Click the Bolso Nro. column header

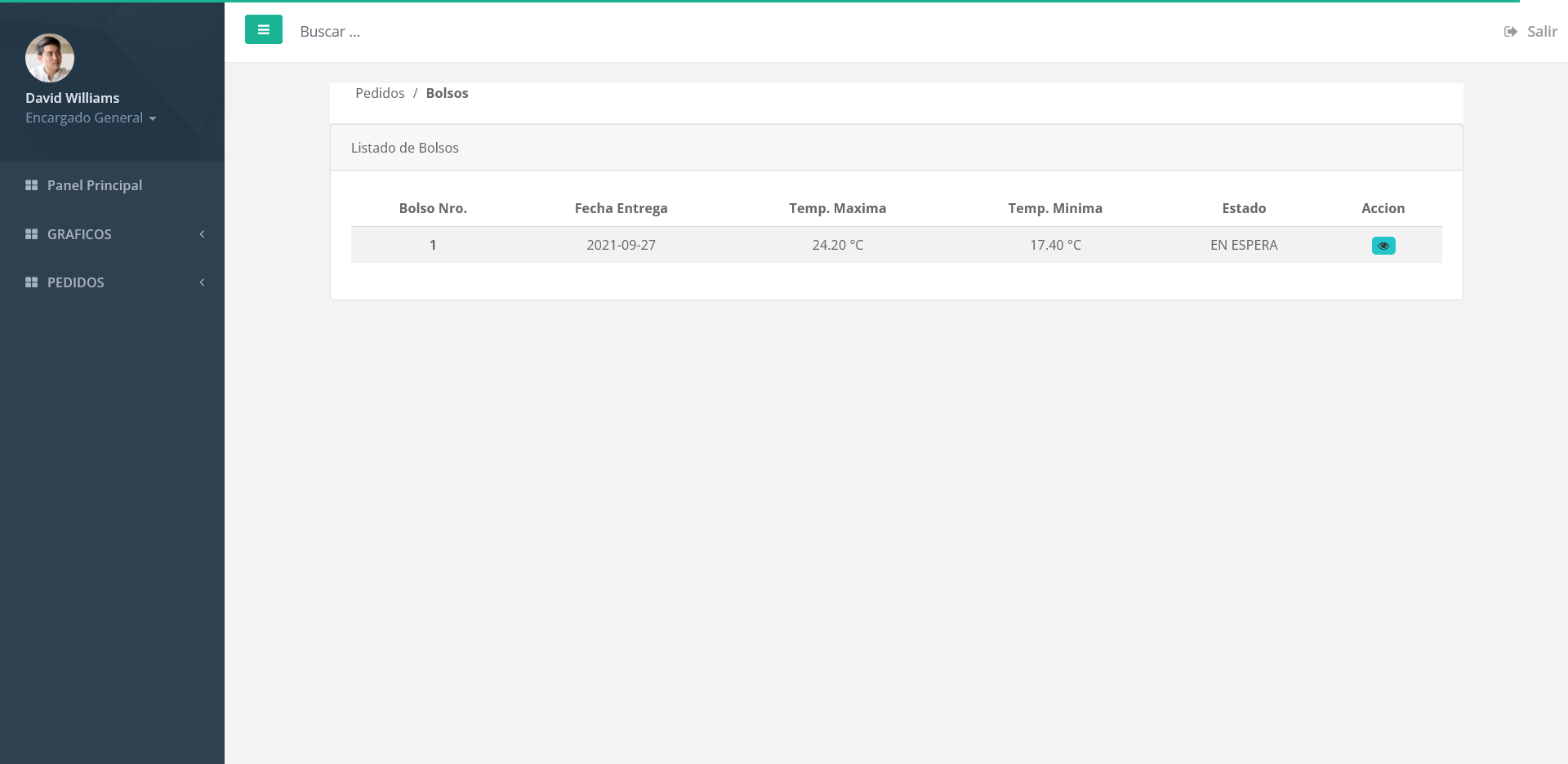pyautogui.click(x=433, y=208)
